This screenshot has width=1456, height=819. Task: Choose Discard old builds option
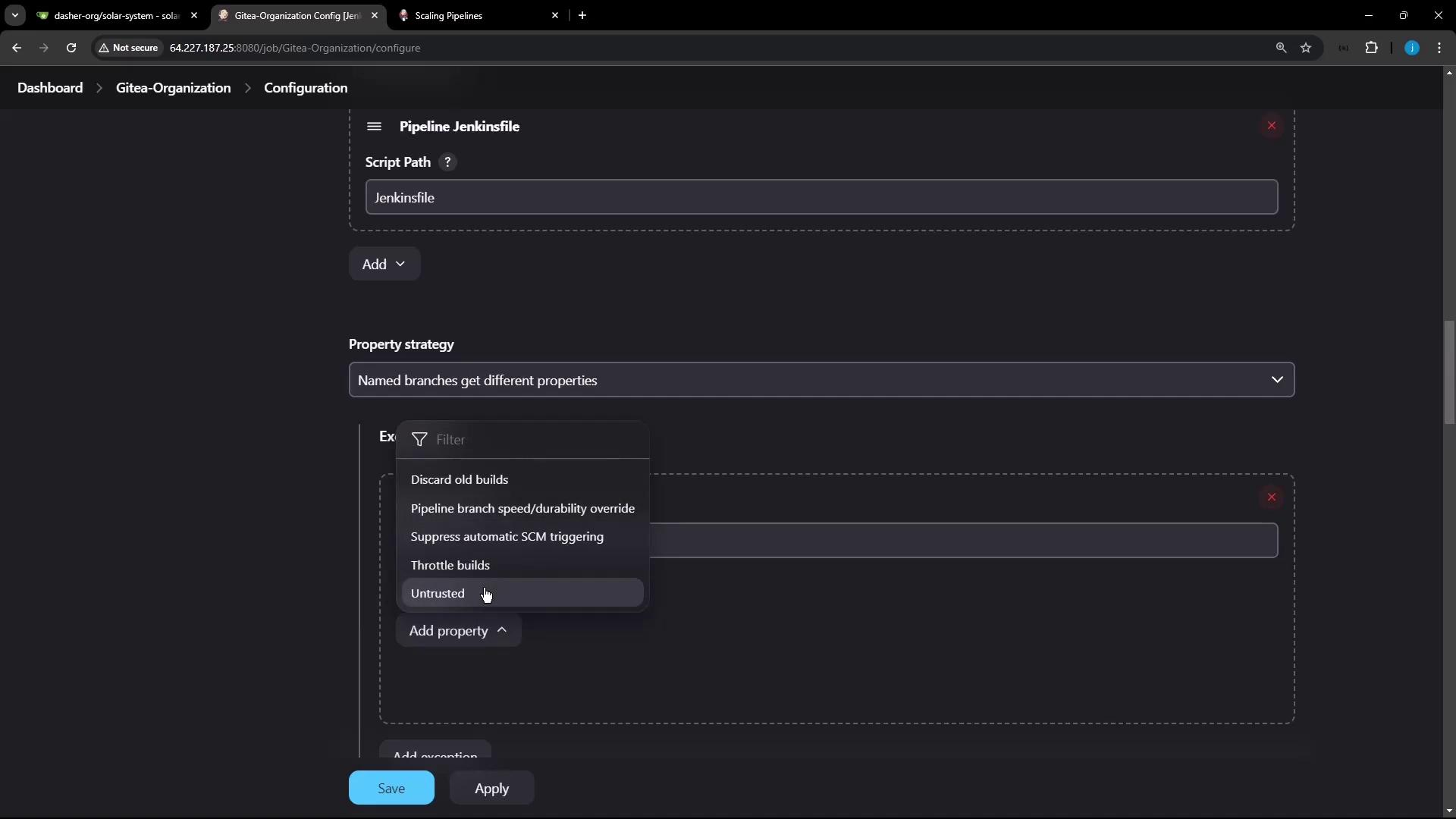(460, 480)
